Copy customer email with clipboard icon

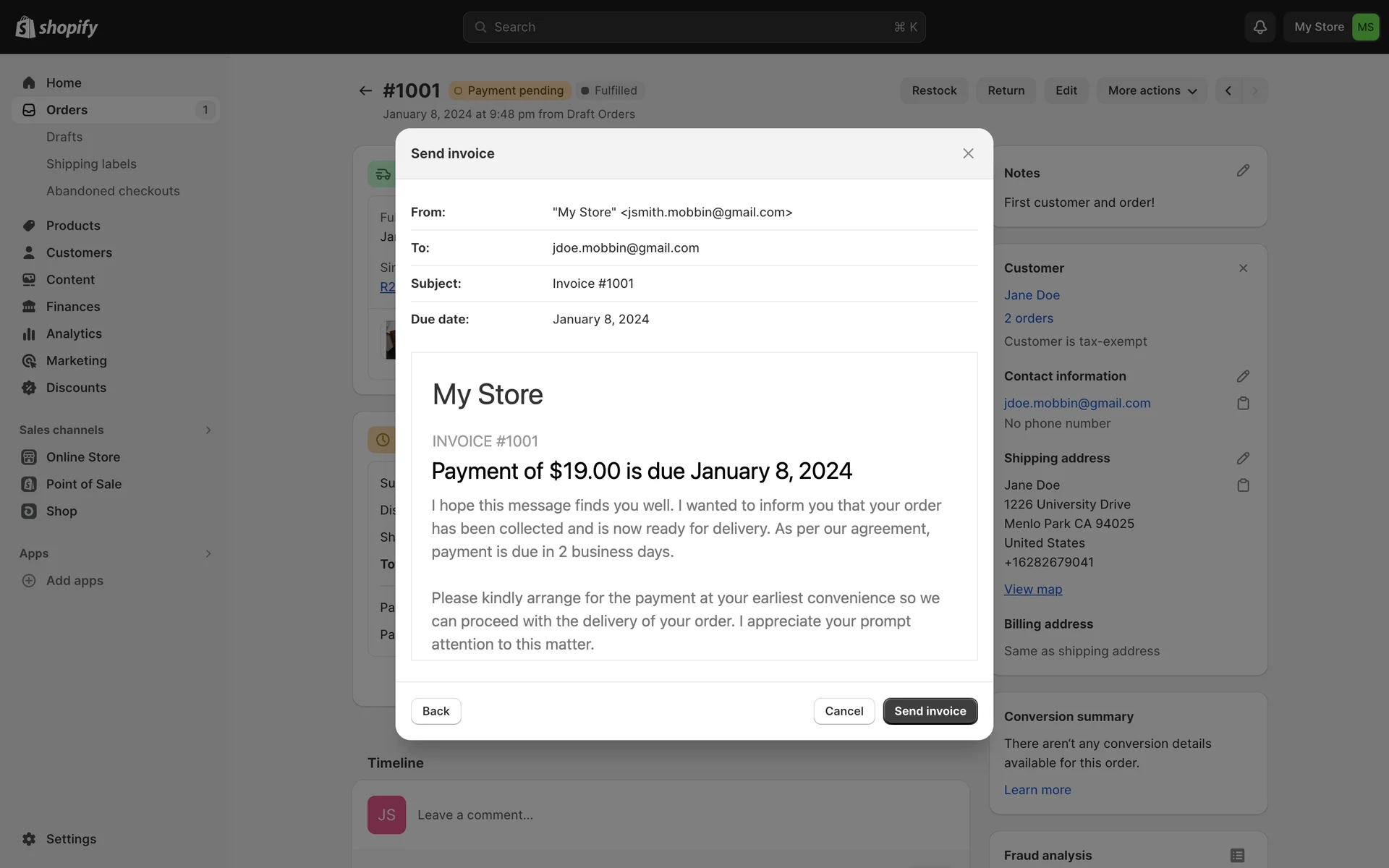(1243, 403)
